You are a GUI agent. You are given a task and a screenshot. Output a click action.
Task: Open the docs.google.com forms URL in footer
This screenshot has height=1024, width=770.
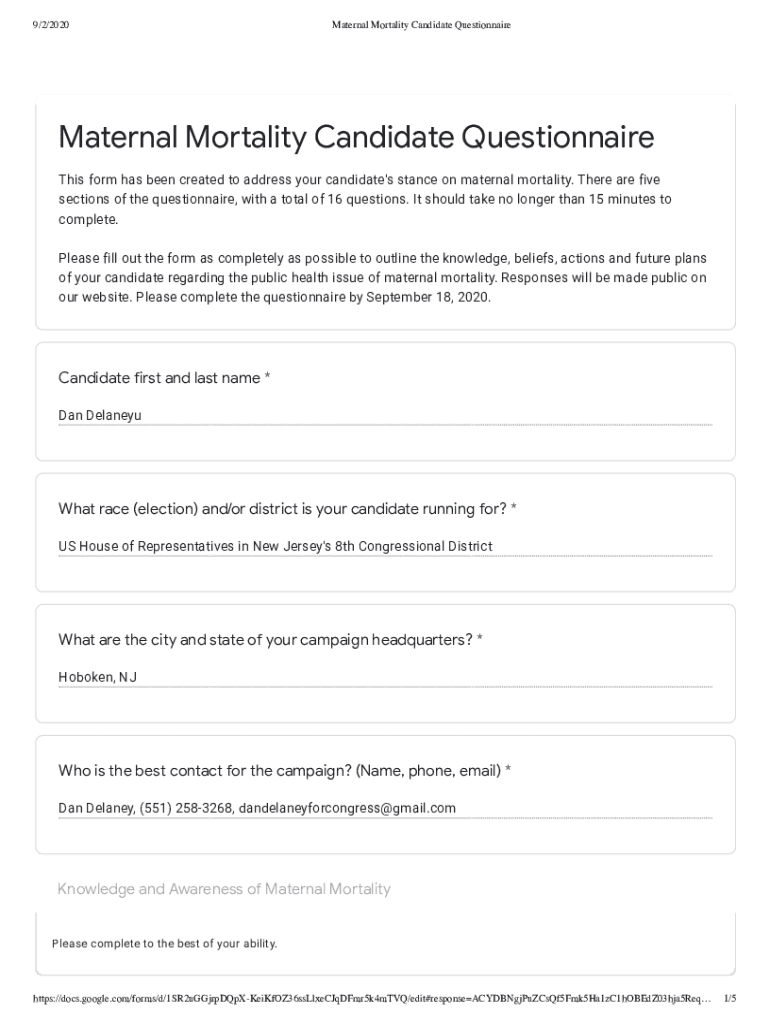click(370, 998)
